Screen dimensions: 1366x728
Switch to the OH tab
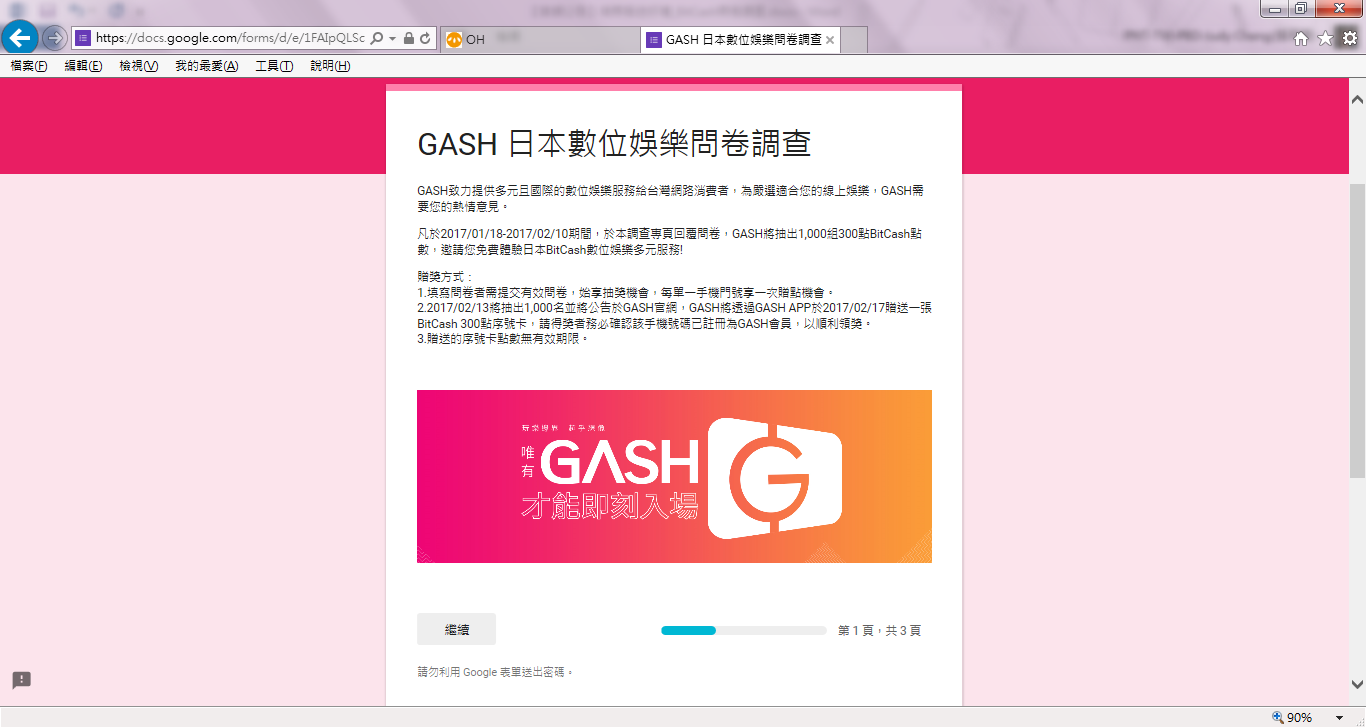[539, 40]
